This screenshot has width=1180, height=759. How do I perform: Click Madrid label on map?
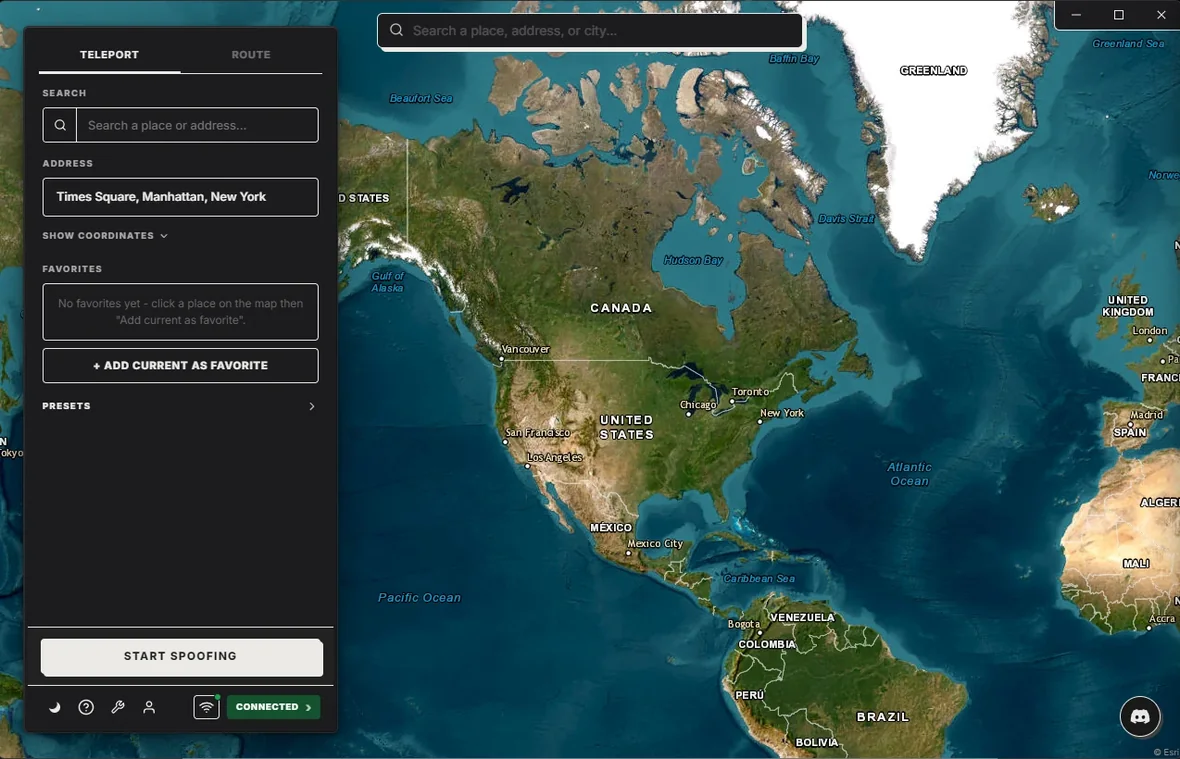pos(1146,415)
